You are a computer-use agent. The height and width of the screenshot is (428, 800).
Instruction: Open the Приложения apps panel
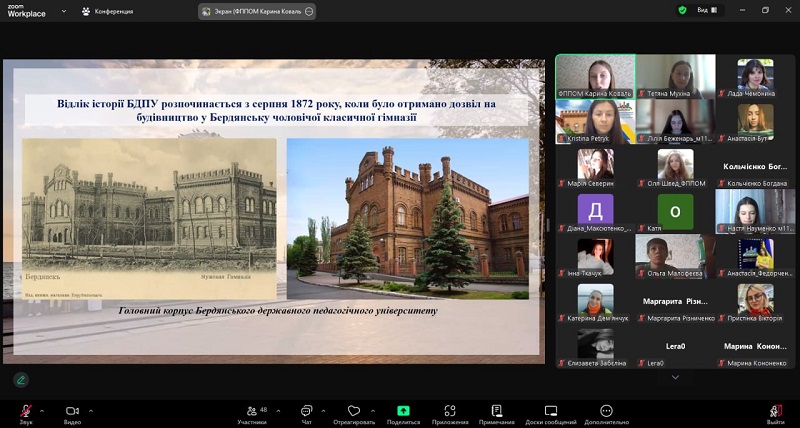coord(450,414)
